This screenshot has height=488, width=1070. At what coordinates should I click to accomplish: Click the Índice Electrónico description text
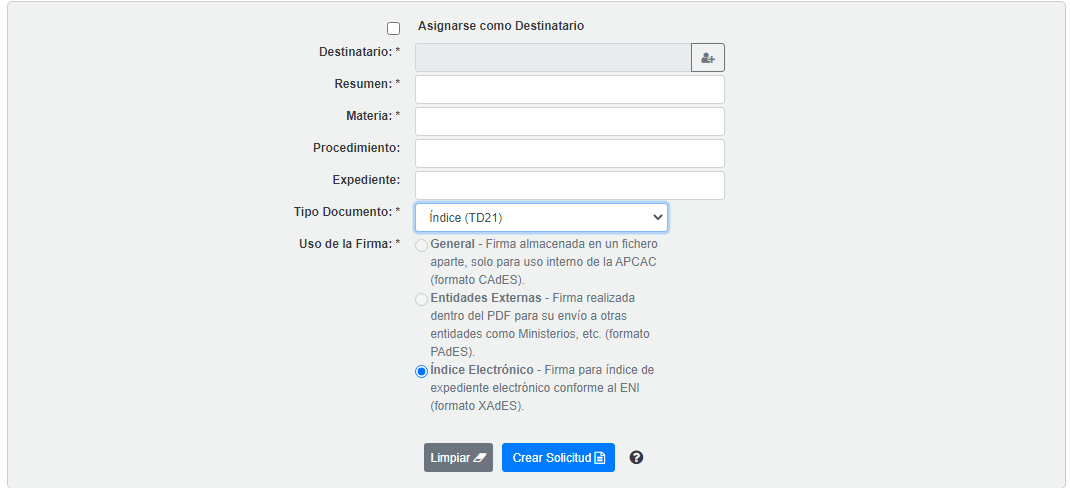click(x=543, y=388)
